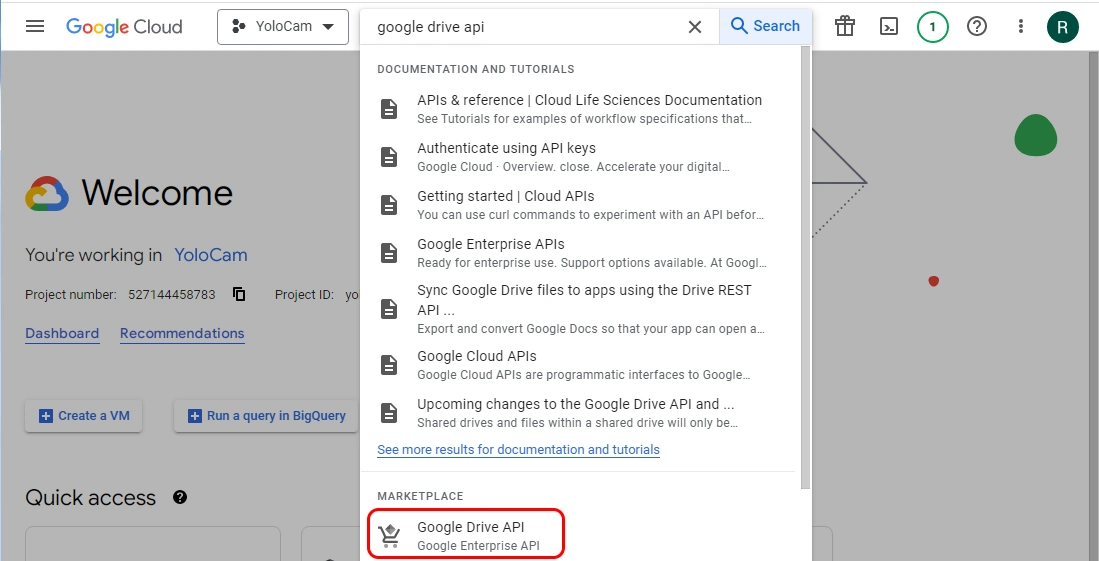This screenshot has width=1099, height=561.
Task: Clear the search box text
Action: click(x=695, y=27)
